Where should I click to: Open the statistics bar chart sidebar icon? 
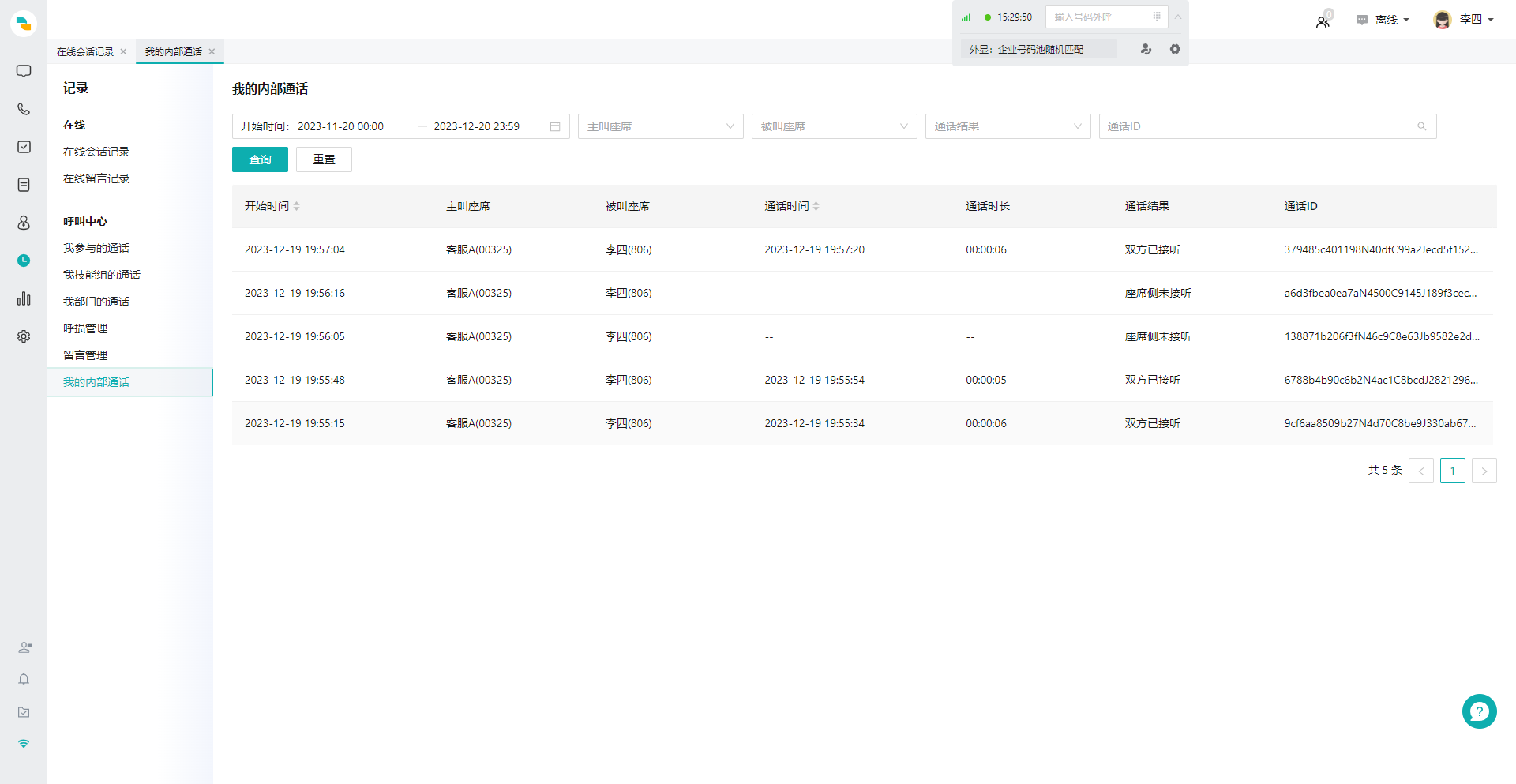point(24,298)
